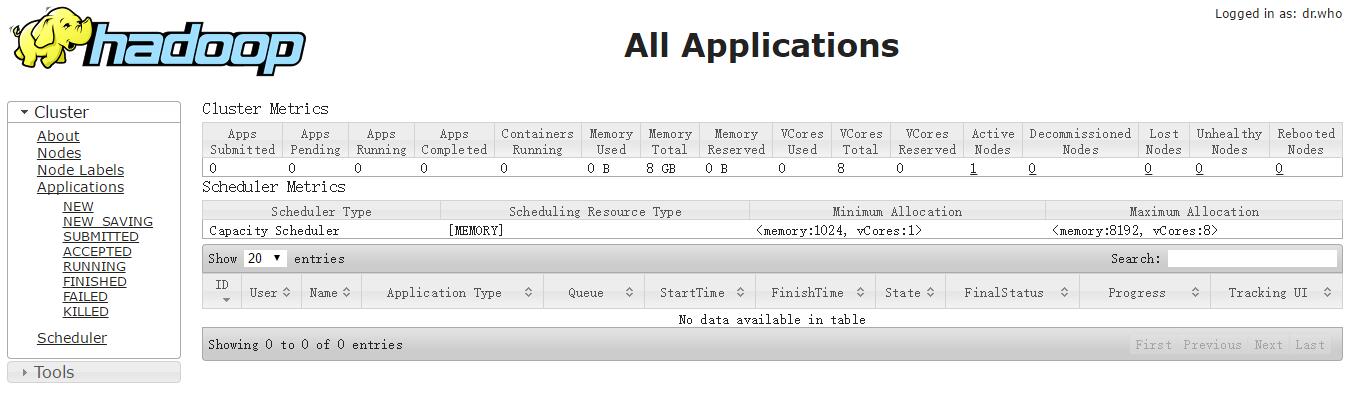Expand the Tools sidebar section
1349x399 pixels.
coord(94,372)
